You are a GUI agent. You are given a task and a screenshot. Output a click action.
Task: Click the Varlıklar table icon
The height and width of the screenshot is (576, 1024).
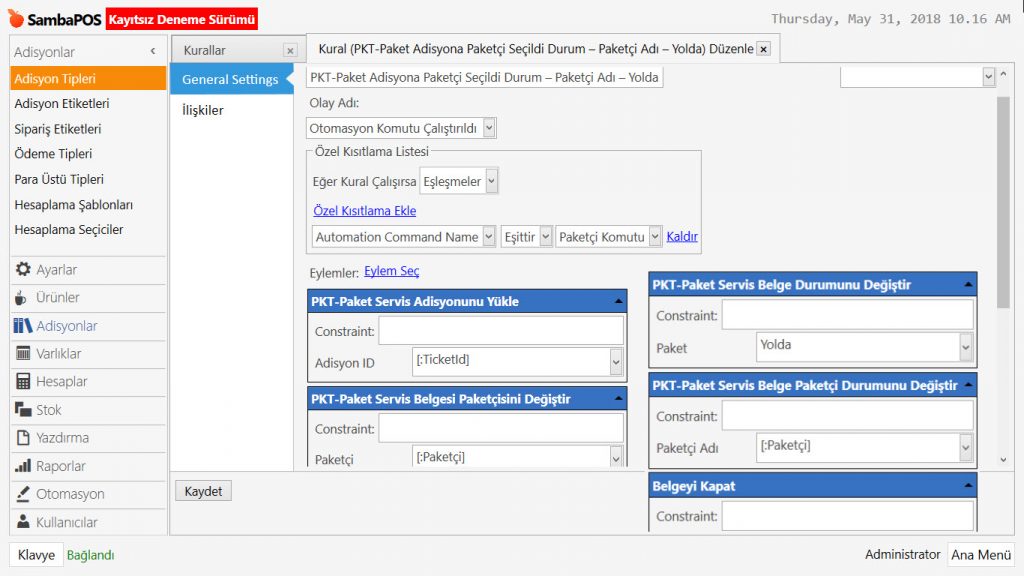22,354
